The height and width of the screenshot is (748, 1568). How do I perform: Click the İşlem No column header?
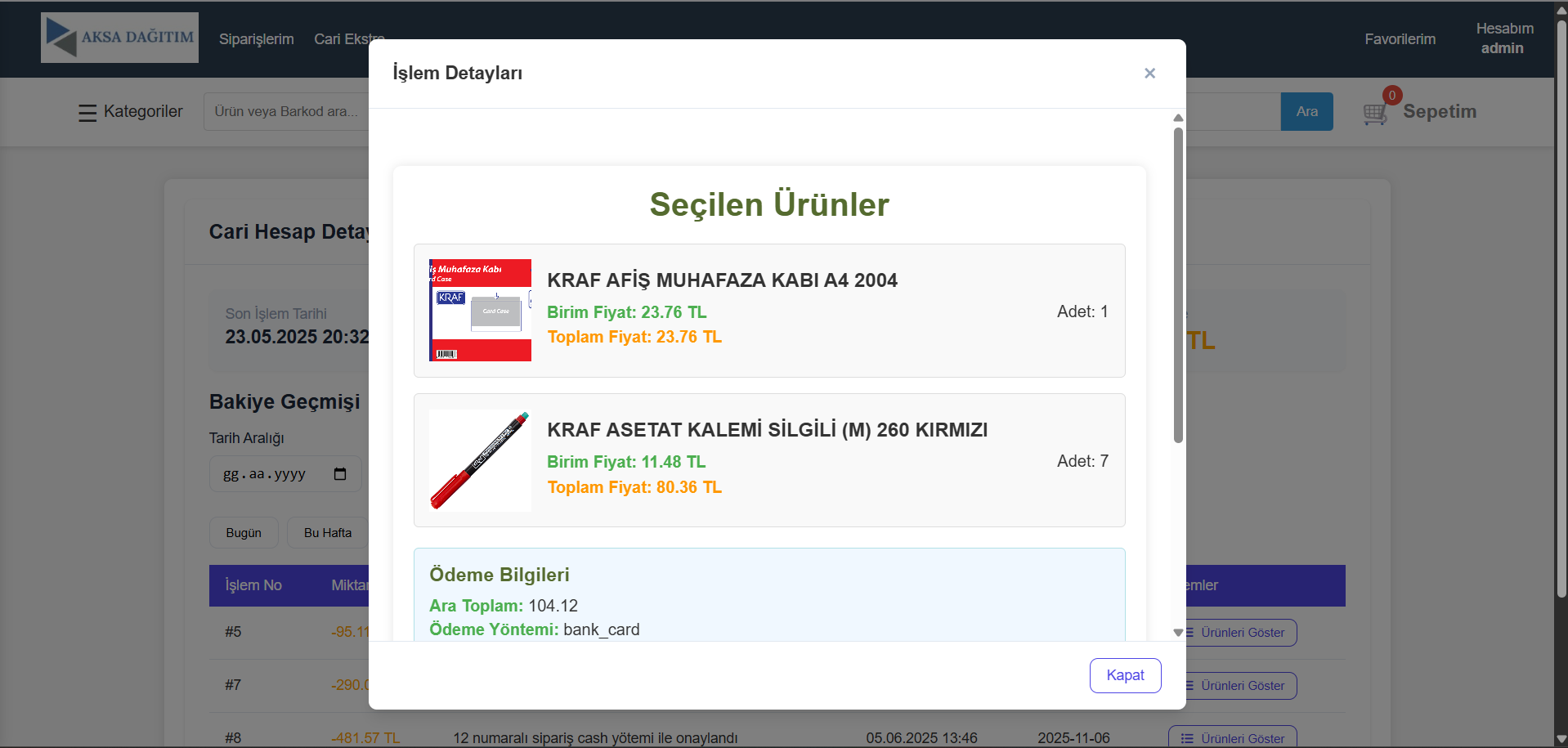pyautogui.click(x=253, y=585)
